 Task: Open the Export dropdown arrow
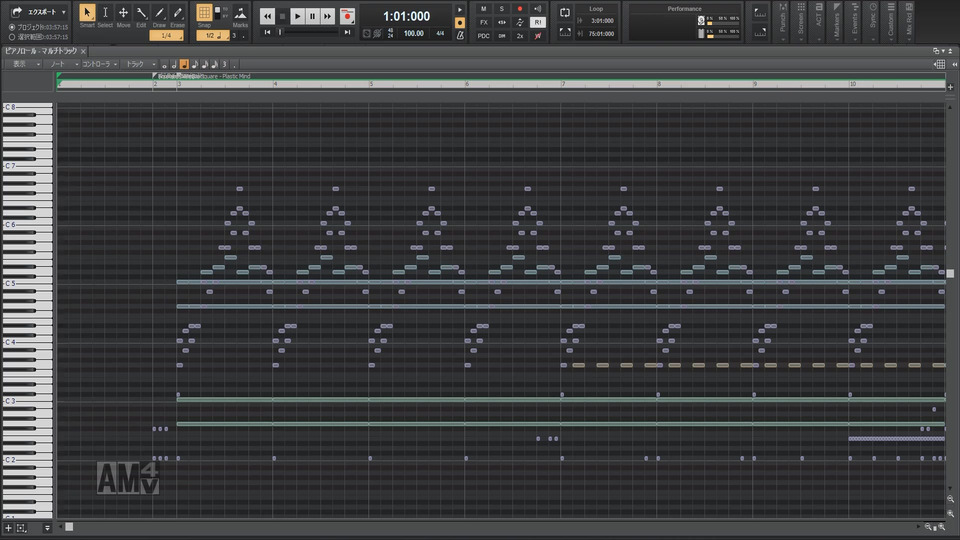64,12
